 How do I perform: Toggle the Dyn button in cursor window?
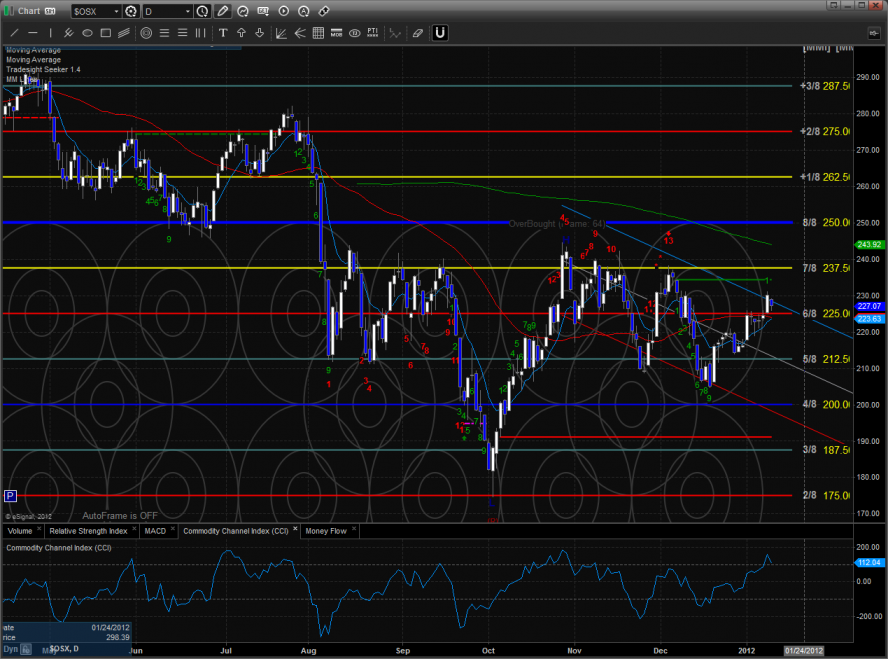point(9,651)
